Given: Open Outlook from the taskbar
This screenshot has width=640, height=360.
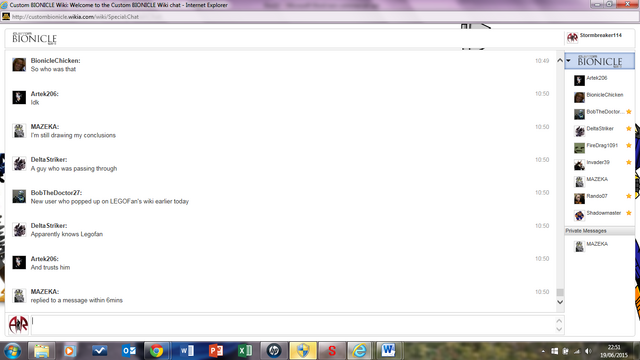Looking at the screenshot, I should point(129,351).
